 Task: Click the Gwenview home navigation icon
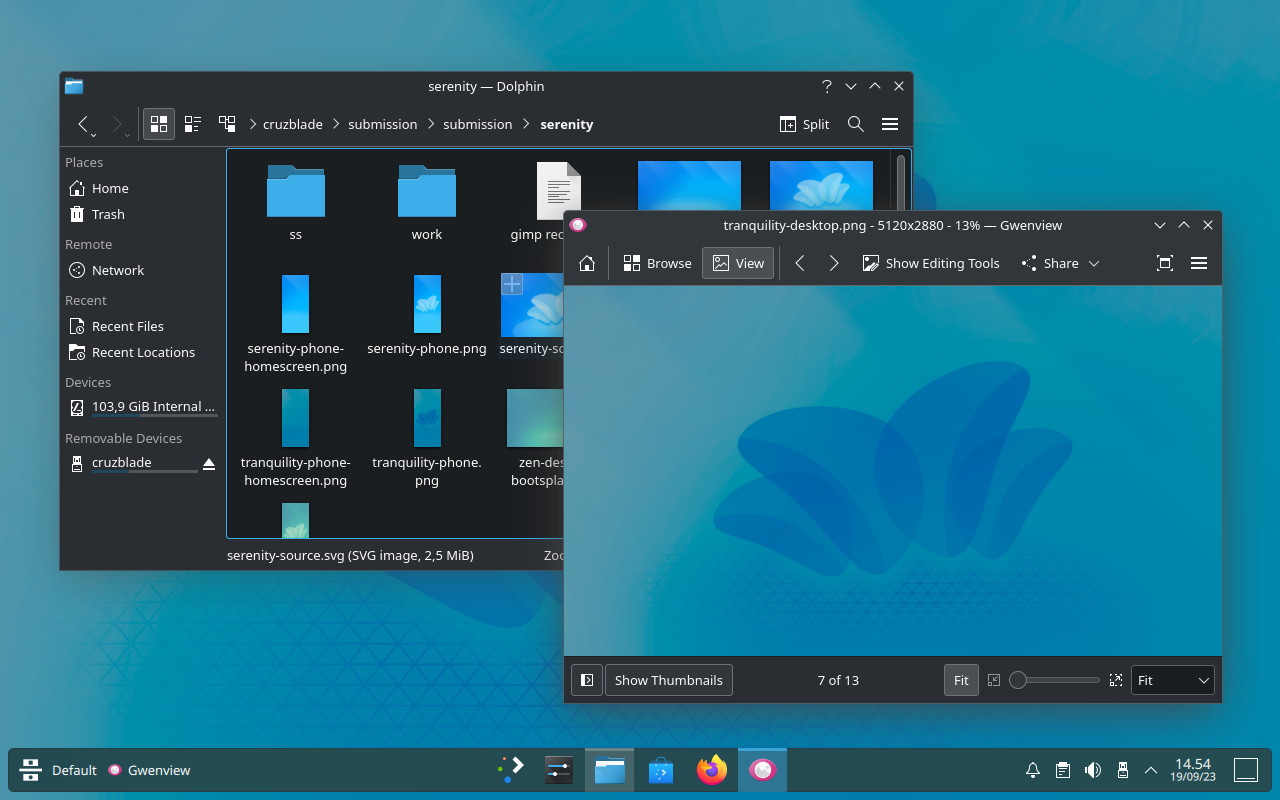pos(586,263)
